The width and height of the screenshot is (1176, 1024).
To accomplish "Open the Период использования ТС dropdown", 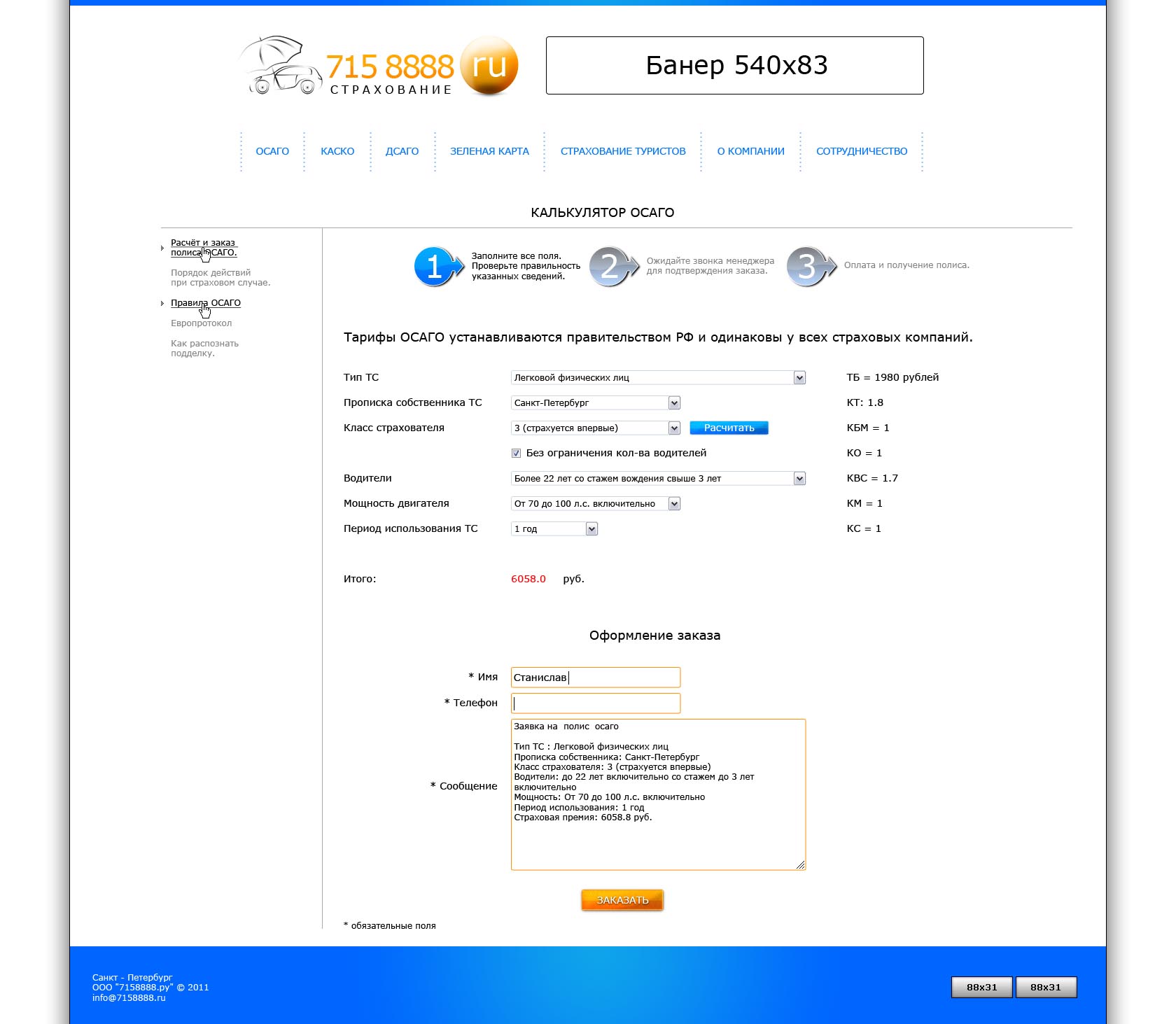I will tap(554, 529).
